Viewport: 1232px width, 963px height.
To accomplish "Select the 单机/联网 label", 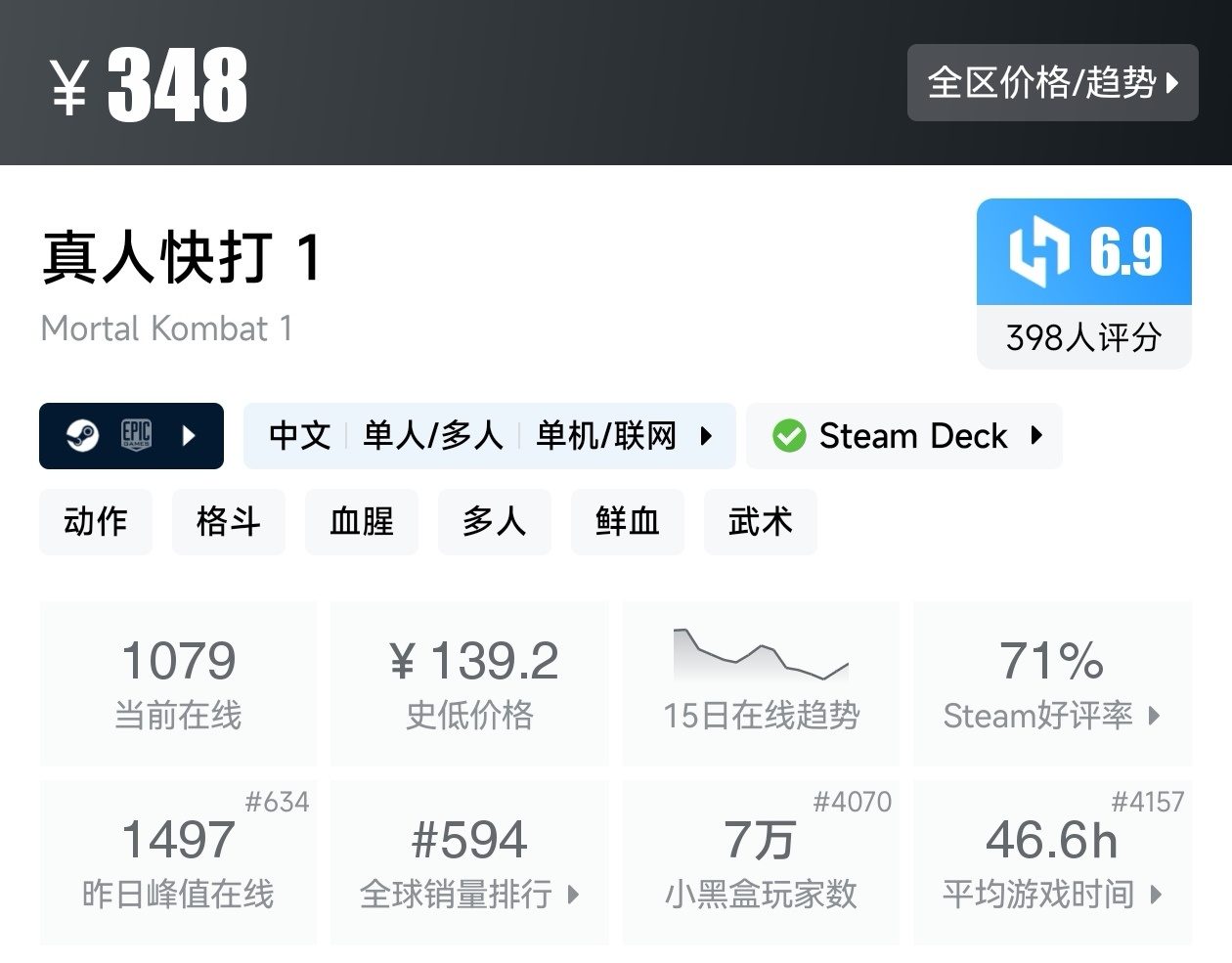I will [x=606, y=435].
